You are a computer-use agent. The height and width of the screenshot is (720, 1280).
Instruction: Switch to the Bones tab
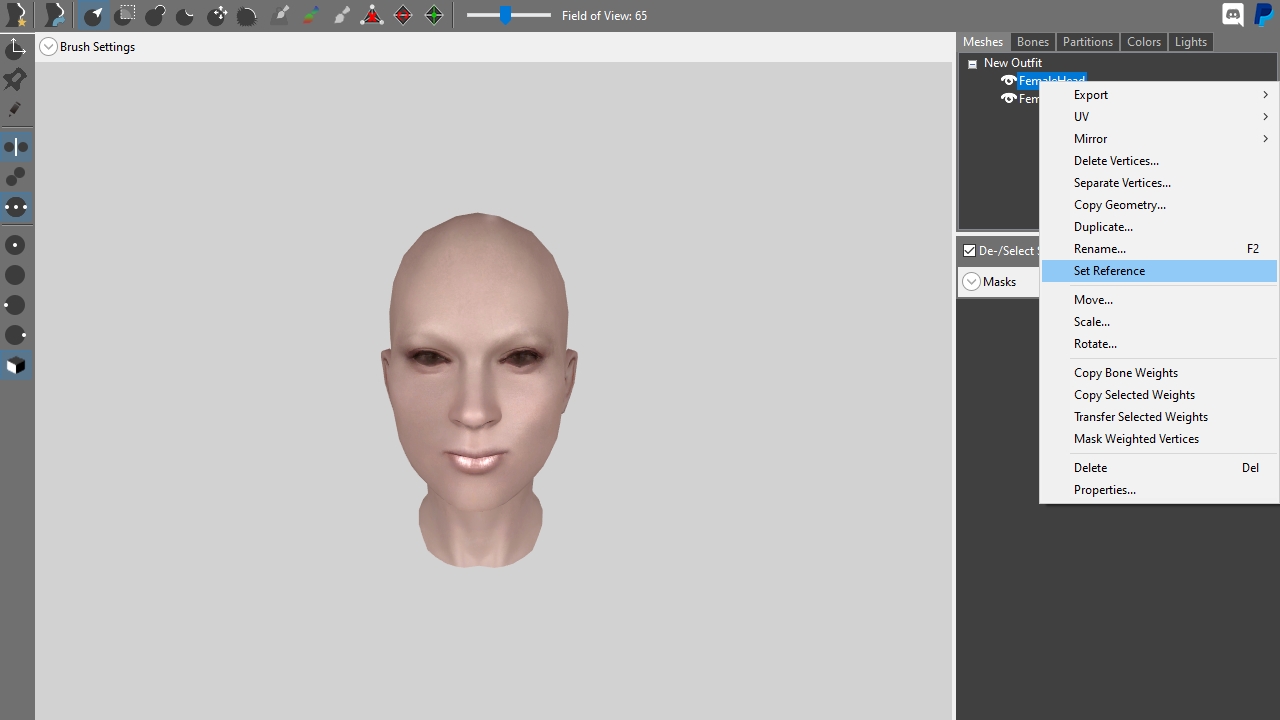[x=1032, y=42]
